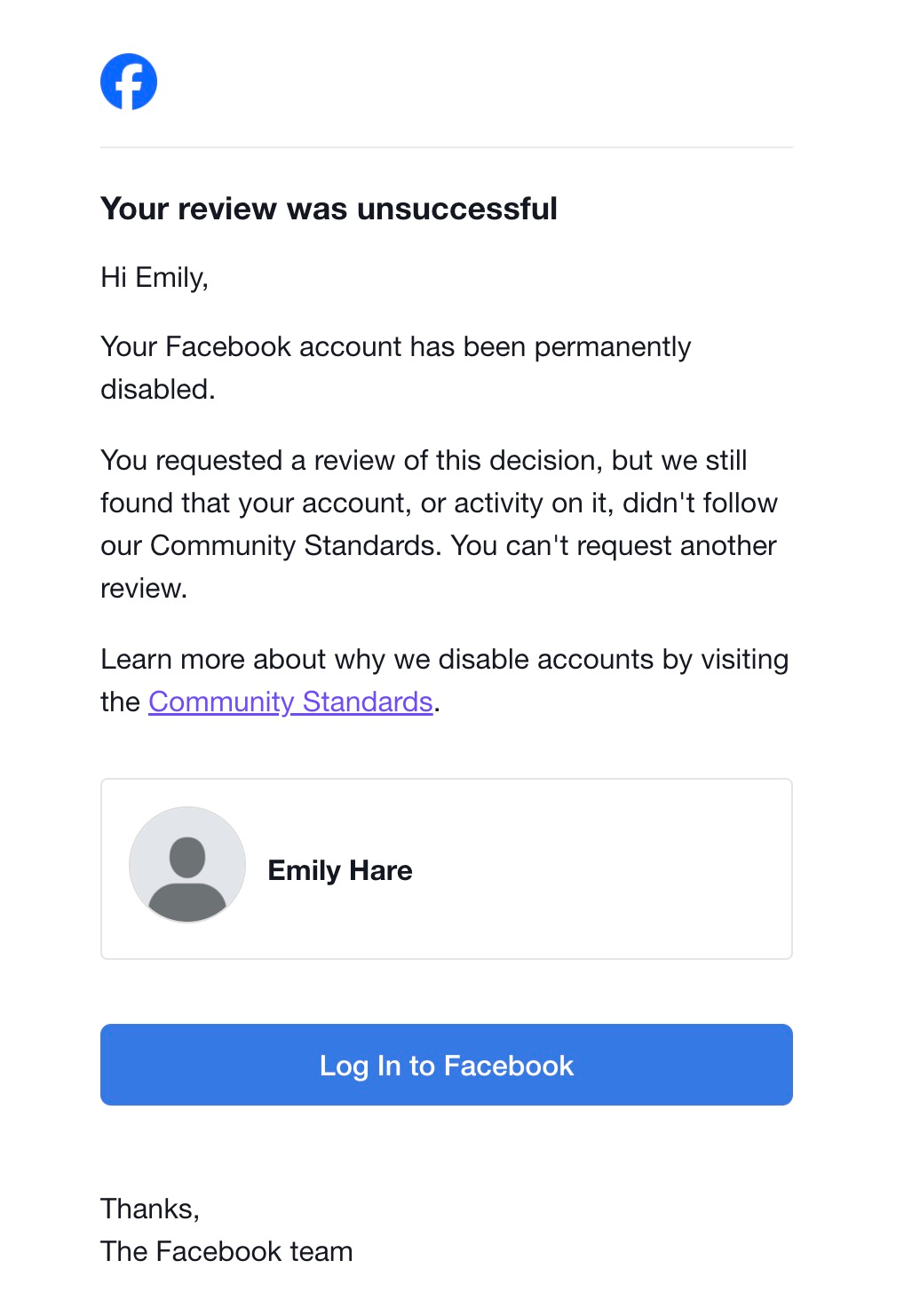Click the standalone word "review." ending the paragraph
The image size is (920, 1316).
coord(144,588)
